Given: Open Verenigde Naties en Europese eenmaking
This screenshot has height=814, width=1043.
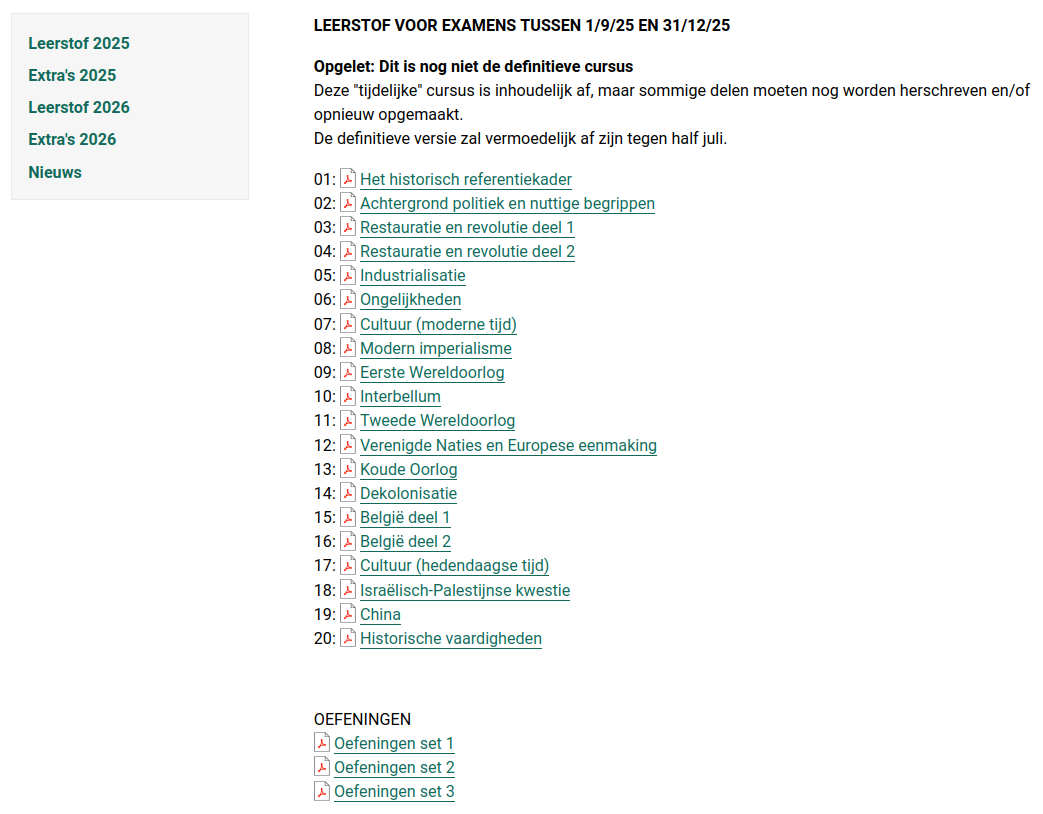Looking at the screenshot, I should pos(508,445).
